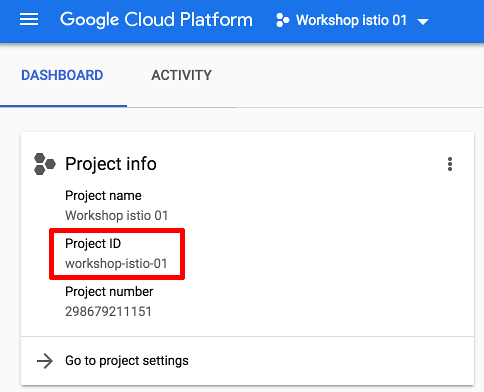Open the Workshop istio 01 project selector
This screenshot has height=392, width=484.
click(352, 20)
